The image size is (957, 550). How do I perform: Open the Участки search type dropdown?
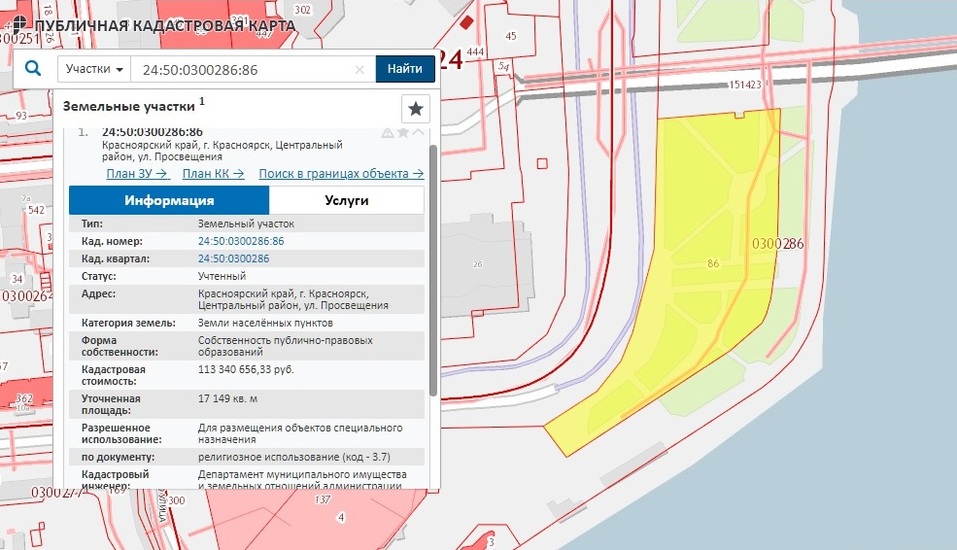click(x=95, y=69)
